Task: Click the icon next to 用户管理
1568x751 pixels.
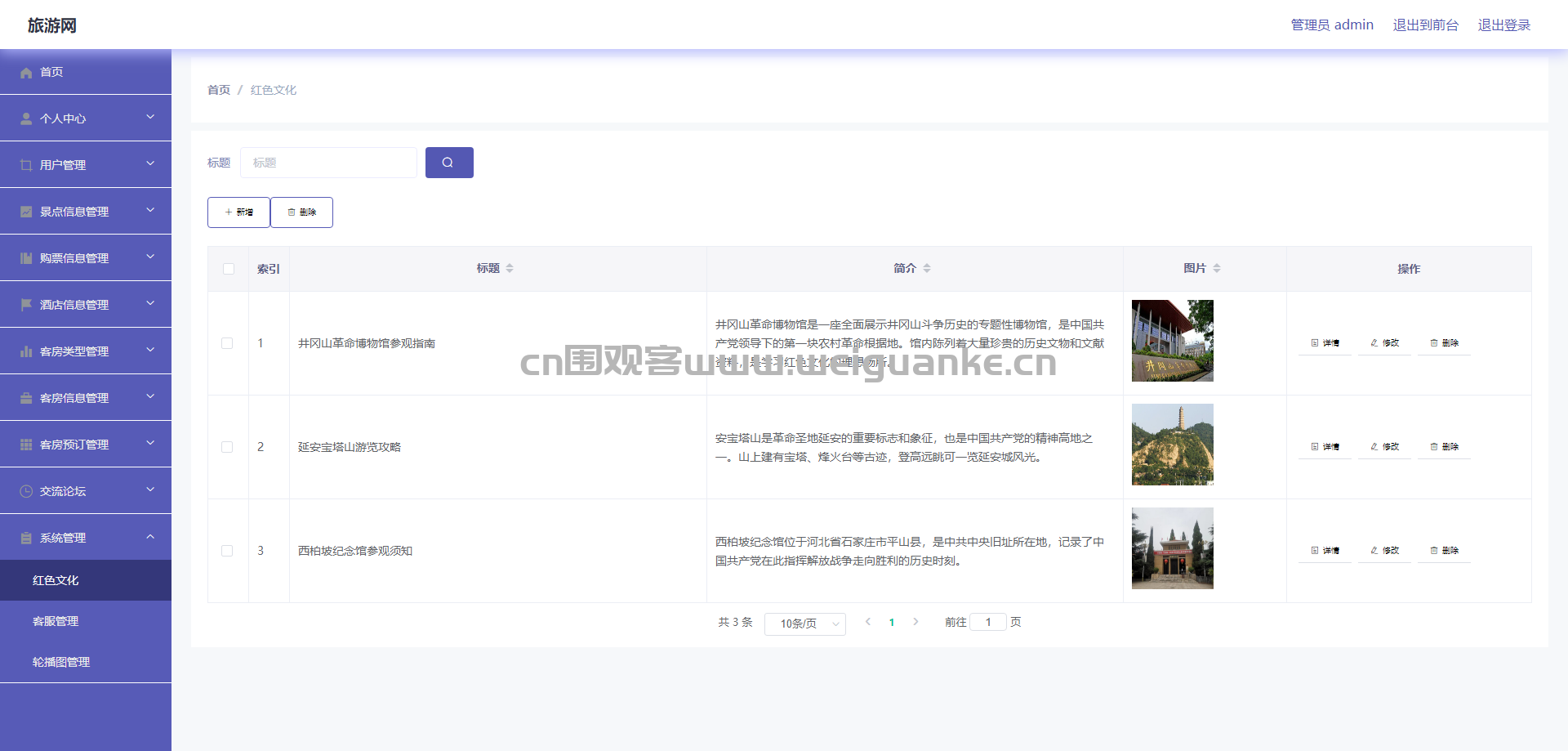Action: point(26,166)
